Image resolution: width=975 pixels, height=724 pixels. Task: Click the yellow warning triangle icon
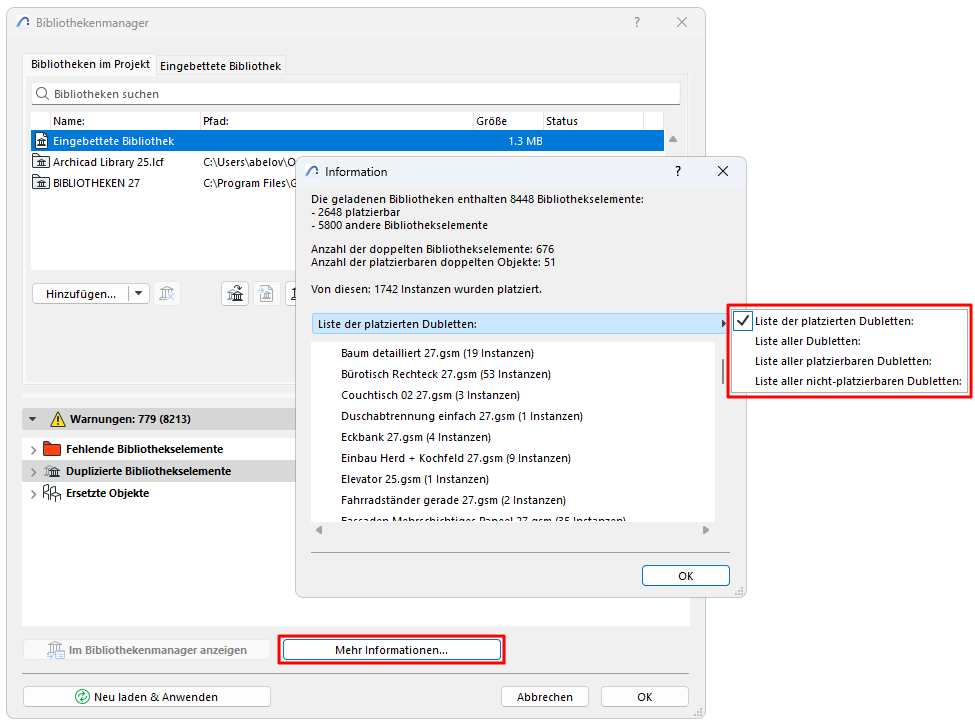point(58,419)
